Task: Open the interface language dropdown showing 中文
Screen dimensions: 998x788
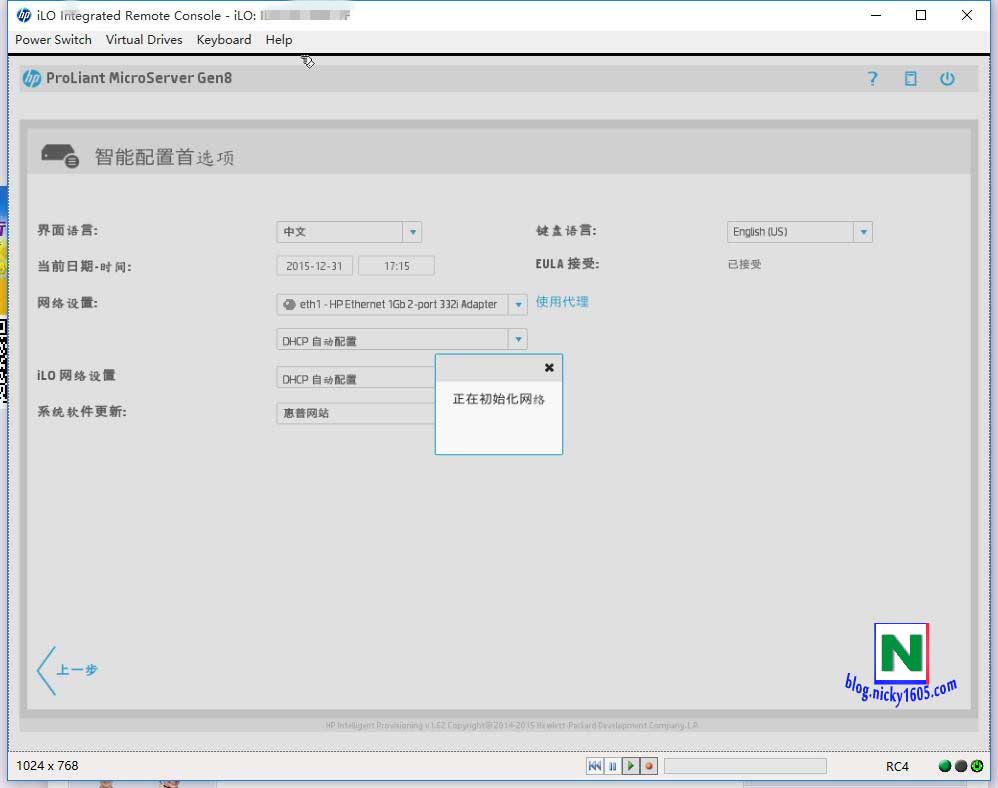Action: tap(349, 232)
